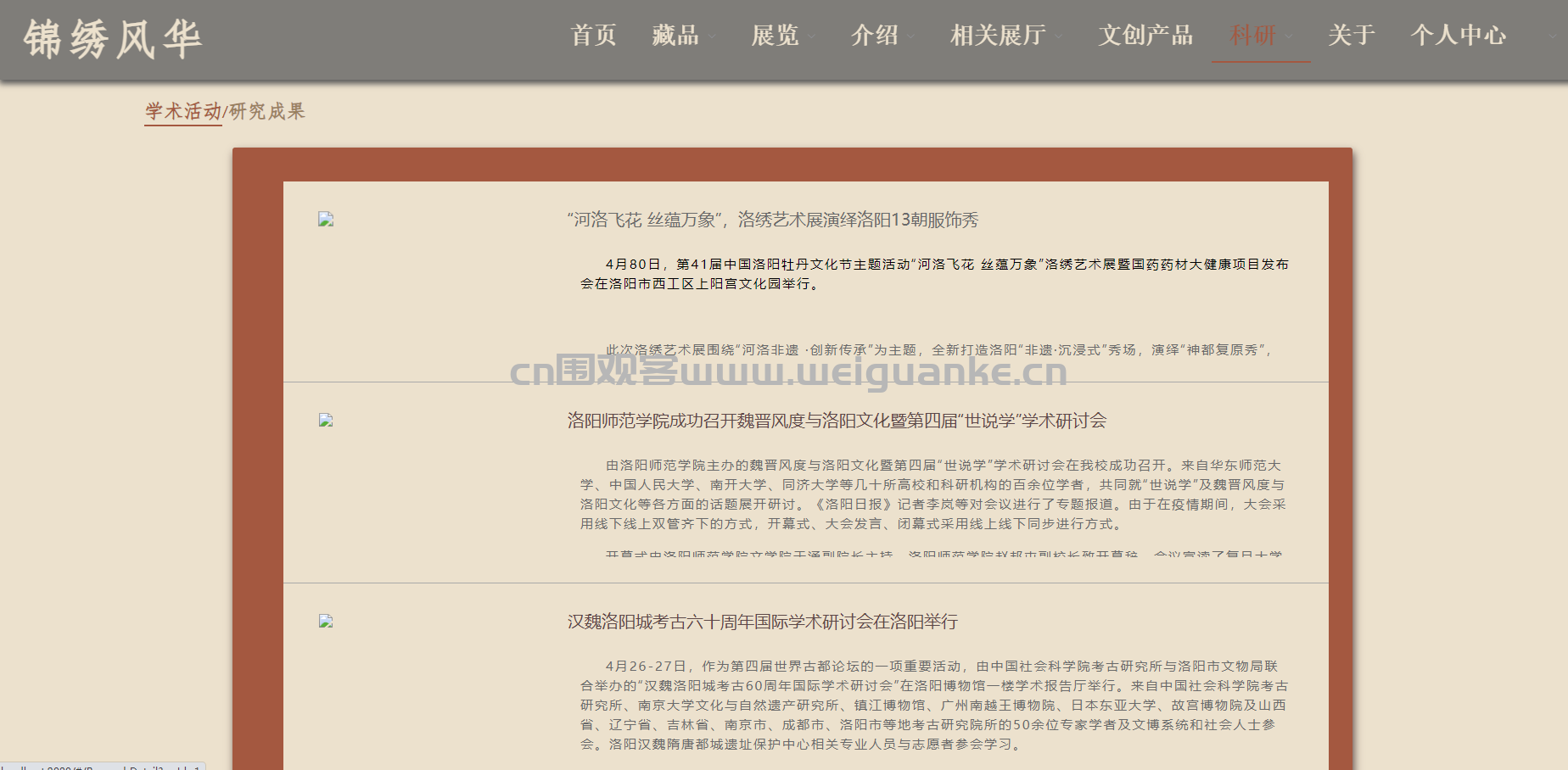This screenshot has height=770, width=1568.
Task: Click the 4月26-27日 summary paragraph of the third article
Action: pos(933,705)
